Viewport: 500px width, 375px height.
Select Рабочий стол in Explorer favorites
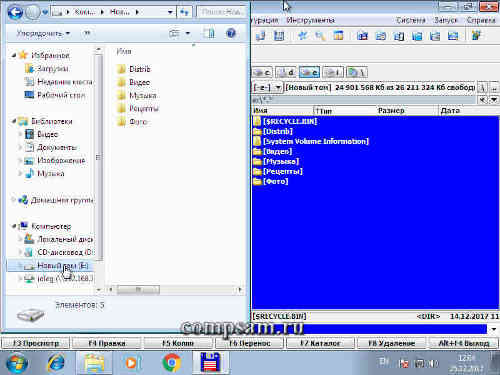pos(61,95)
